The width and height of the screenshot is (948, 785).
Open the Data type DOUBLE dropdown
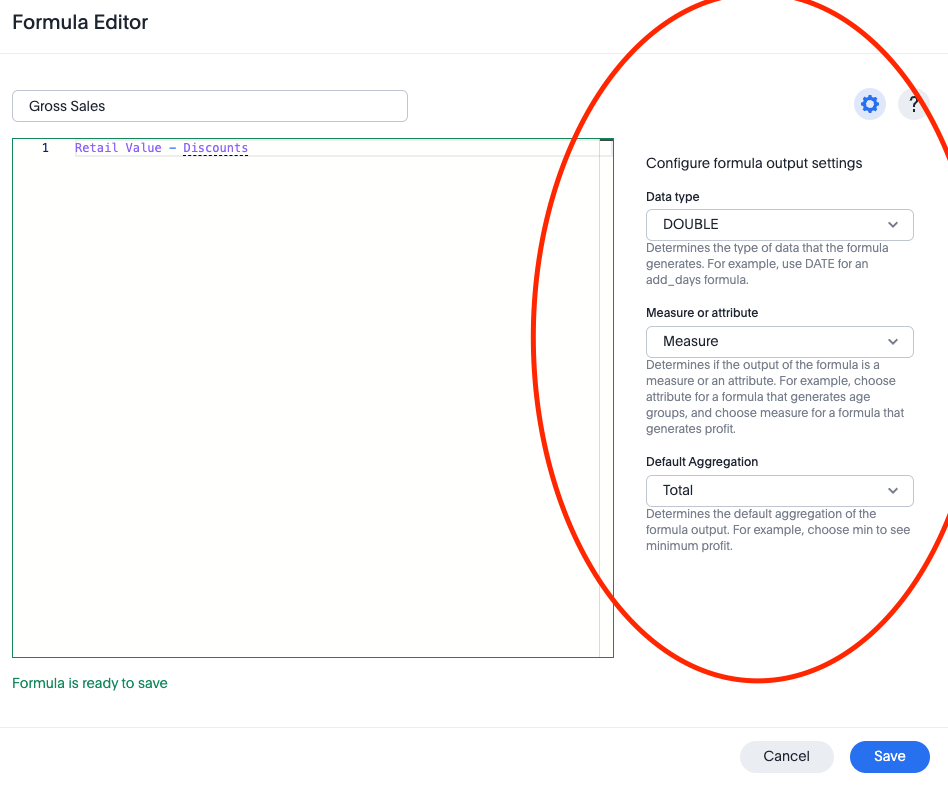[x=779, y=224]
